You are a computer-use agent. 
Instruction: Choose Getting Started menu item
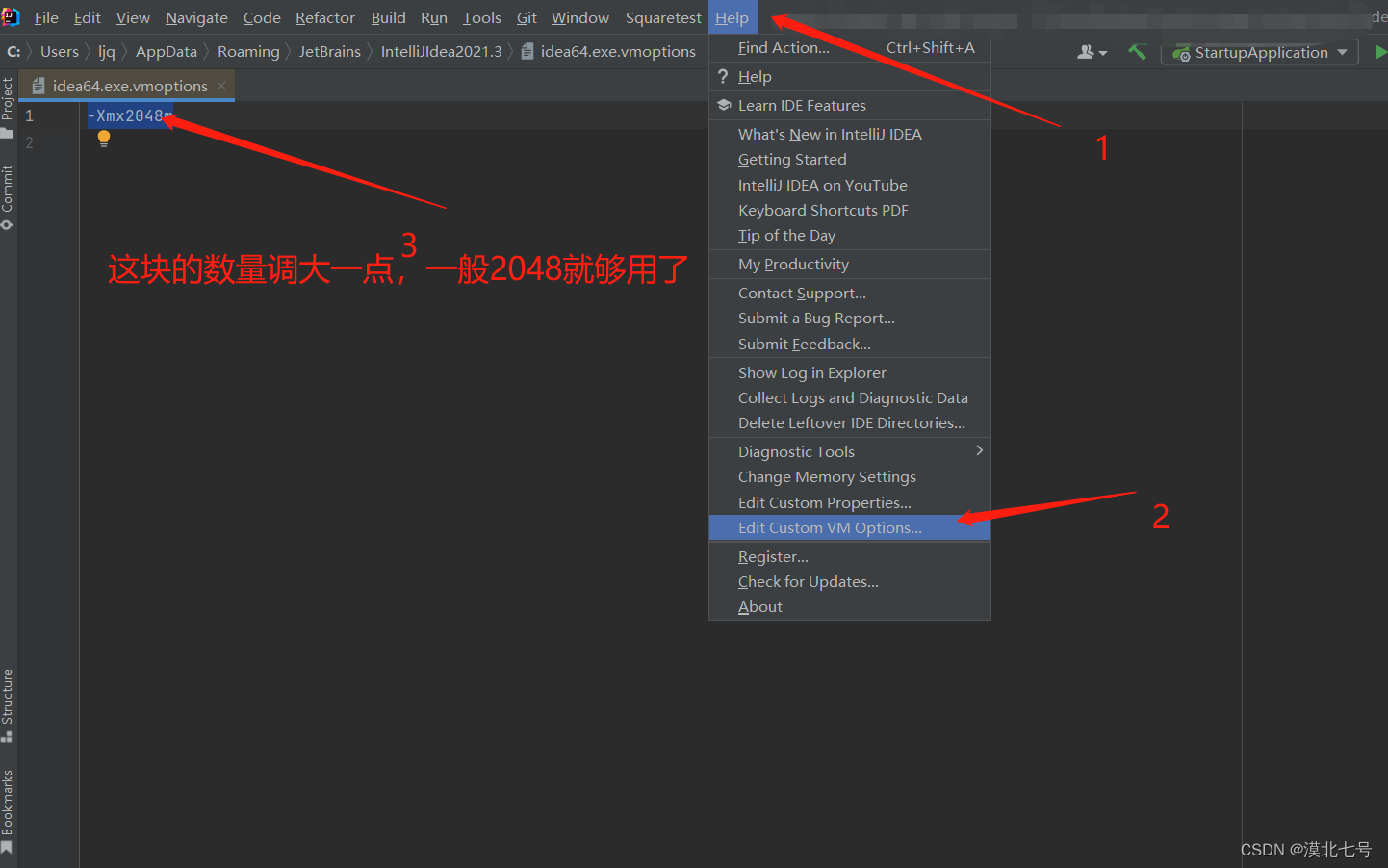pos(850,159)
